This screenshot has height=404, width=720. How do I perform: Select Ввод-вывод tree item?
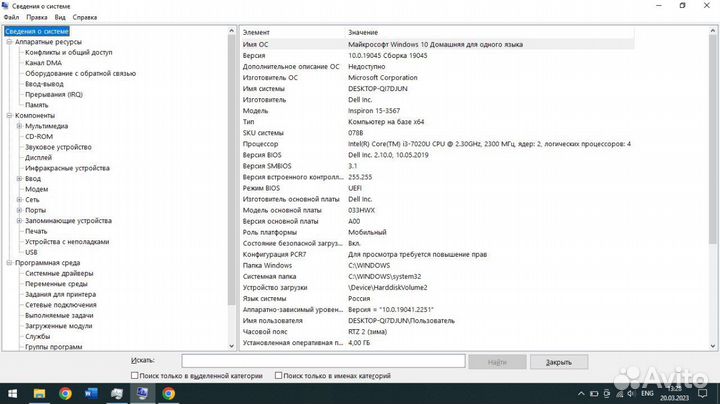(44, 84)
